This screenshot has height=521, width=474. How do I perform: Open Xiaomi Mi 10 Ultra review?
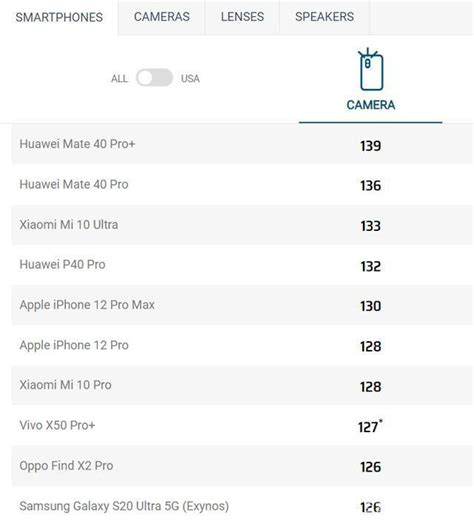point(69,225)
